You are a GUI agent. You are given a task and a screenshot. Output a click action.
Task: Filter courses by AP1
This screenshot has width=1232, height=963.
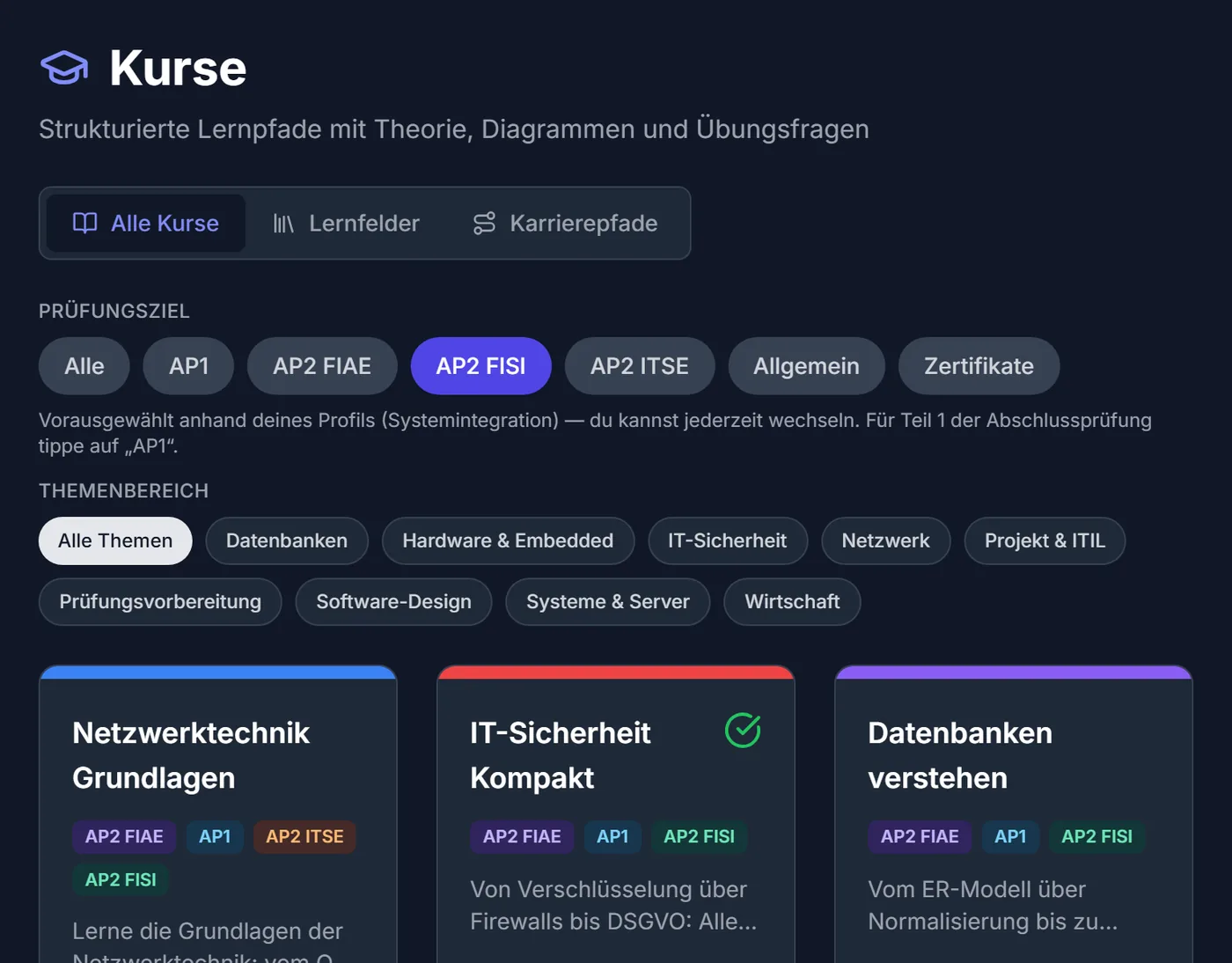(x=189, y=366)
